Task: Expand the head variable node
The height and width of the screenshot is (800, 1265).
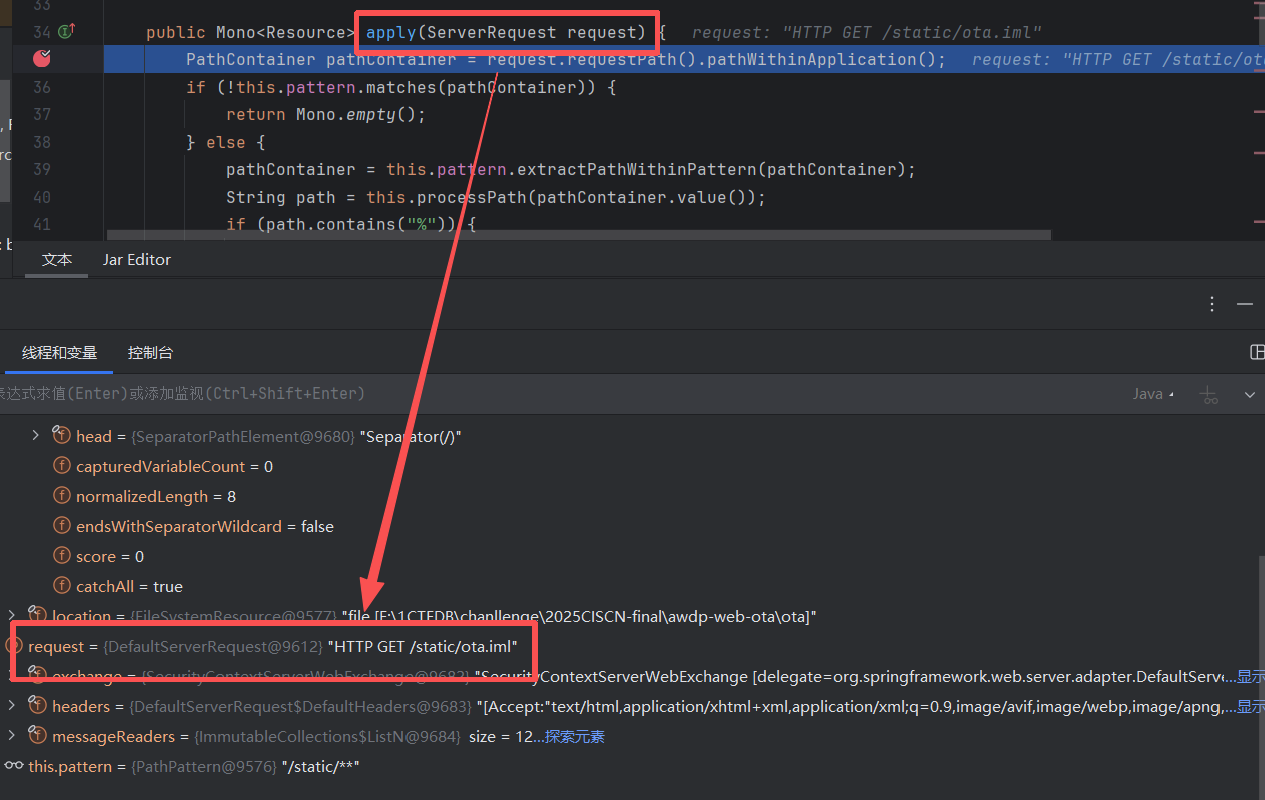Action: click(36, 435)
